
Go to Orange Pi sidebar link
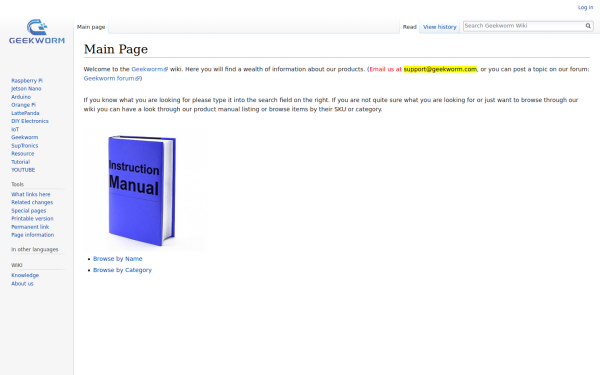pyautogui.click(x=23, y=105)
